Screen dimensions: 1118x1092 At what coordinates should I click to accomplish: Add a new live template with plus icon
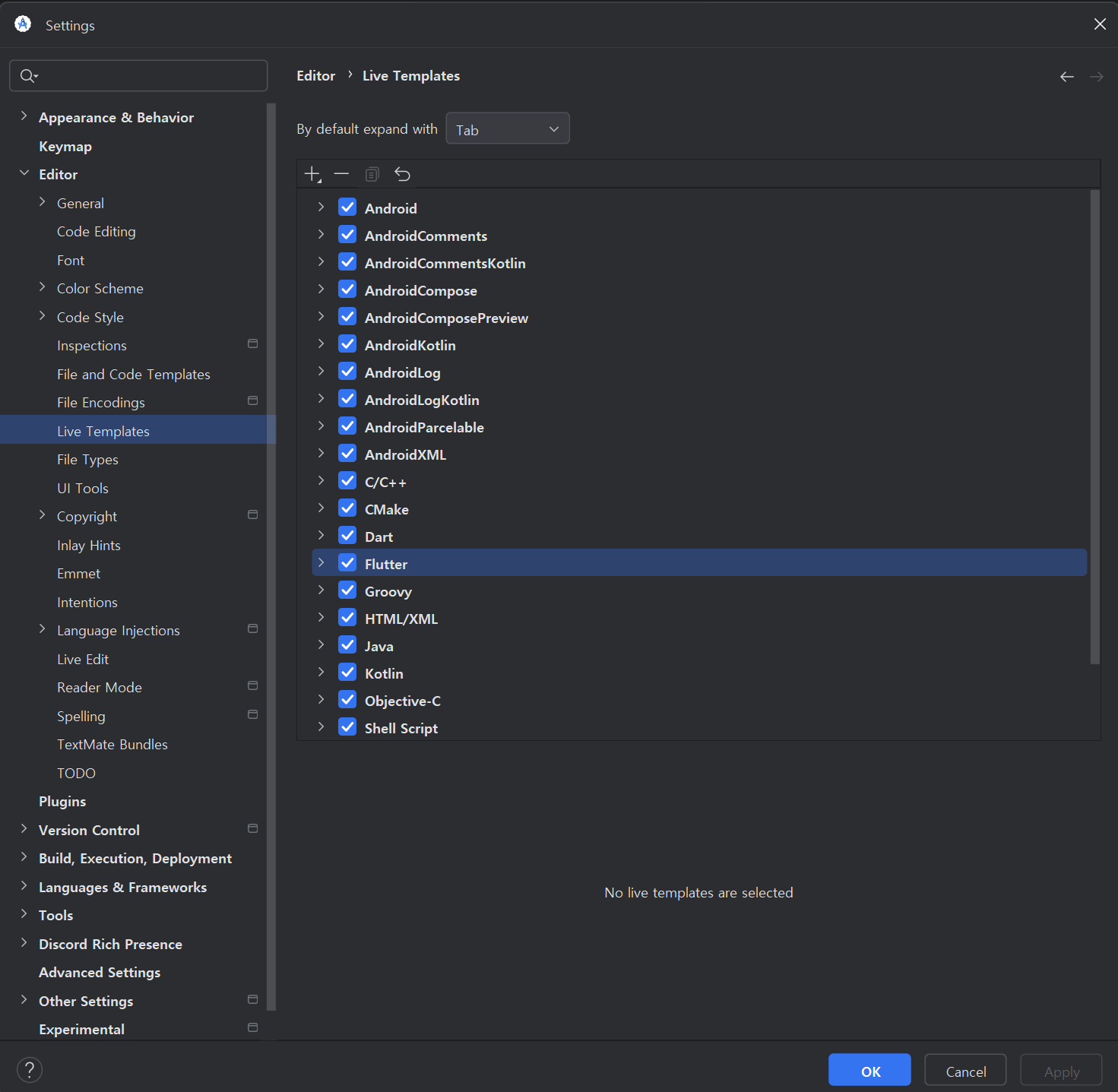[x=312, y=175]
